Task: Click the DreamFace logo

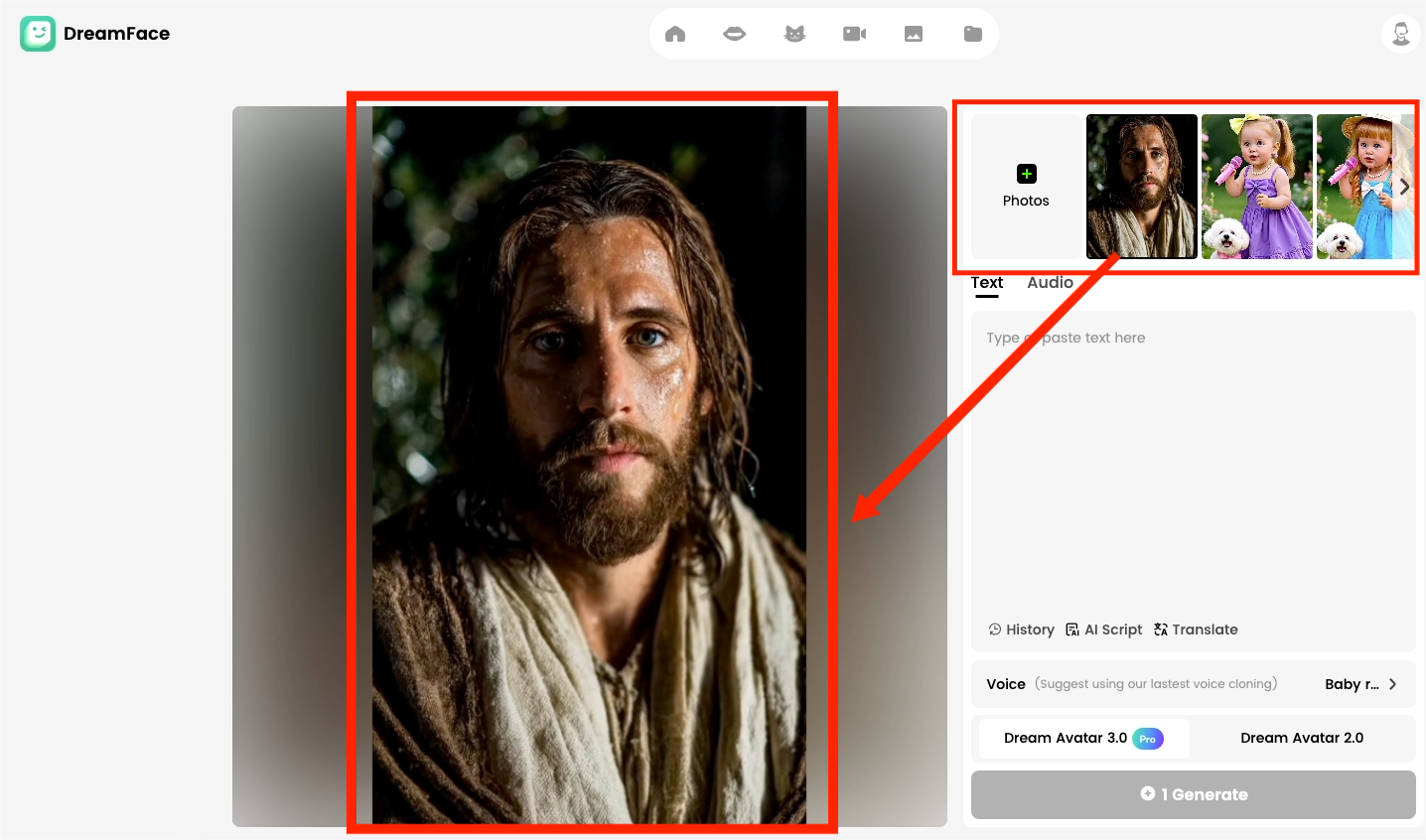Action: [x=95, y=34]
